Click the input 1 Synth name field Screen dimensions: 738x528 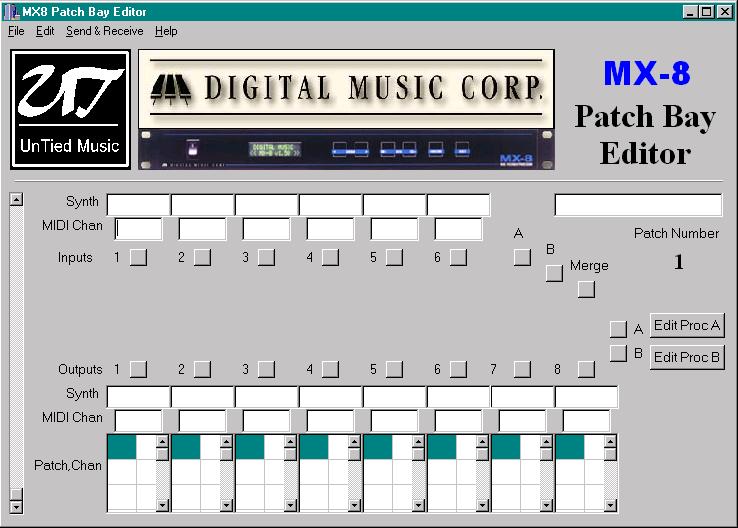click(138, 205)
